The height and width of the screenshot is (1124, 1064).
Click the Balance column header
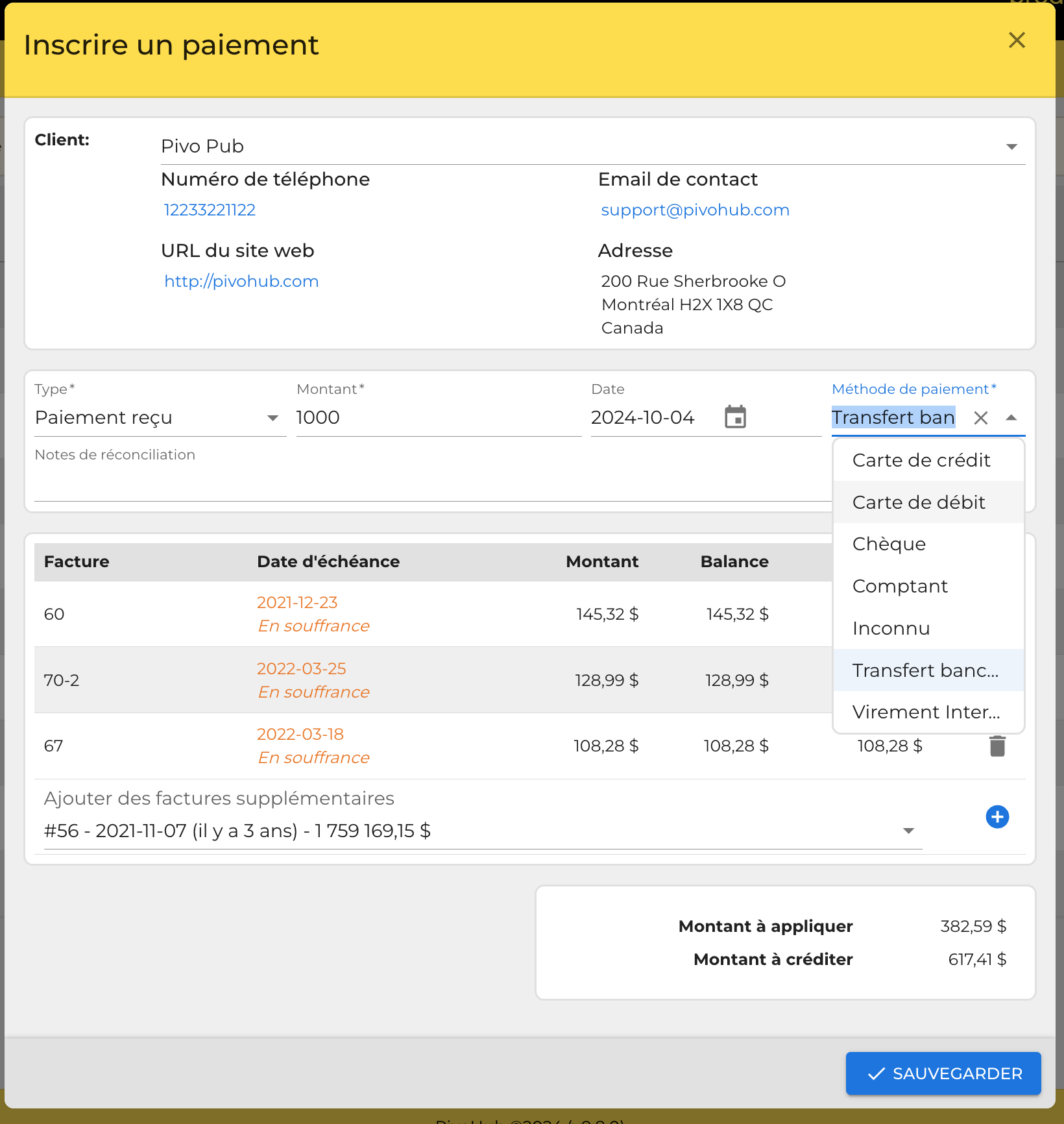click(734, 562)
